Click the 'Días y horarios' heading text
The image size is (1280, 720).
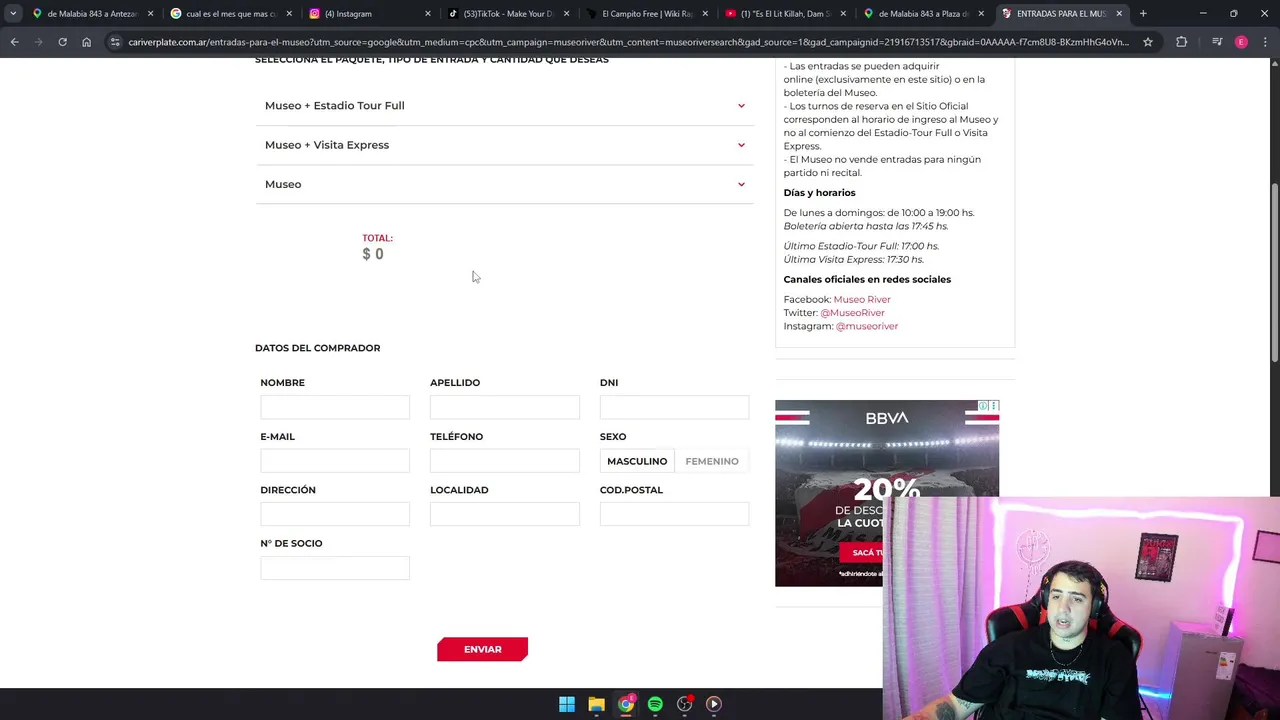[x=819, y=193]
